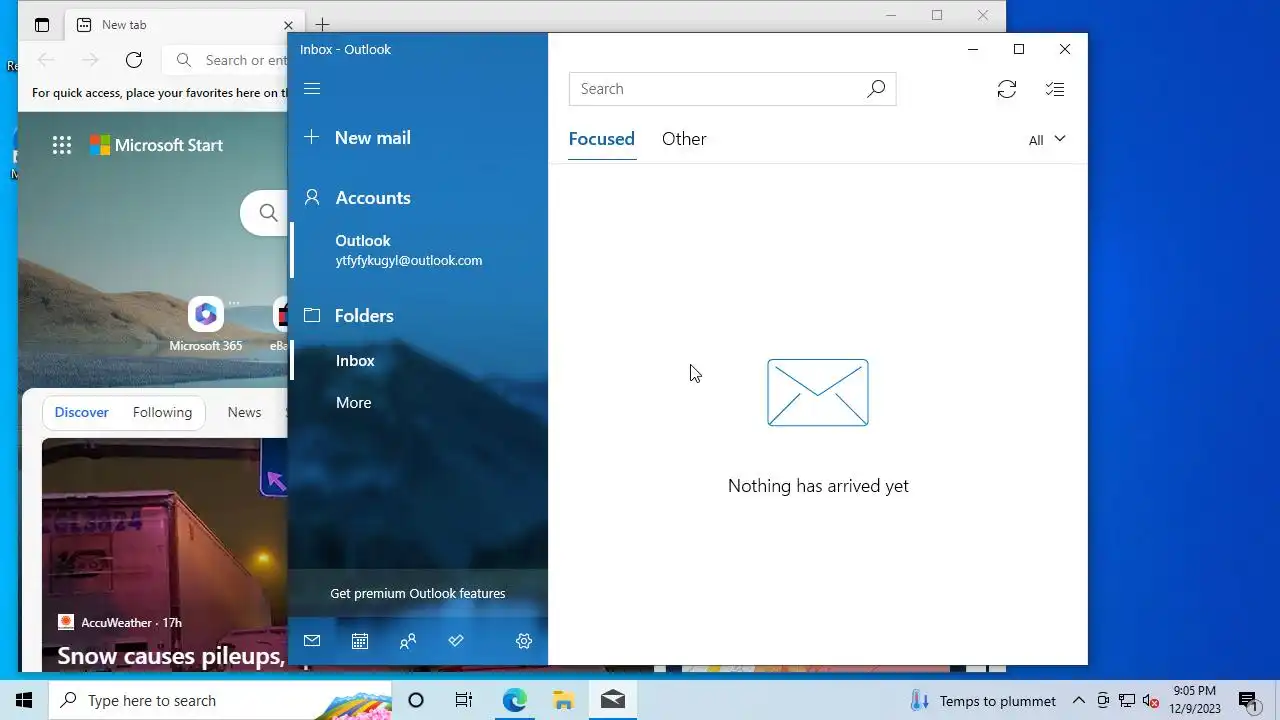The image size is (1280, 720).
Task: Open new tab in Edge
Action: click(x=322, y=25)
